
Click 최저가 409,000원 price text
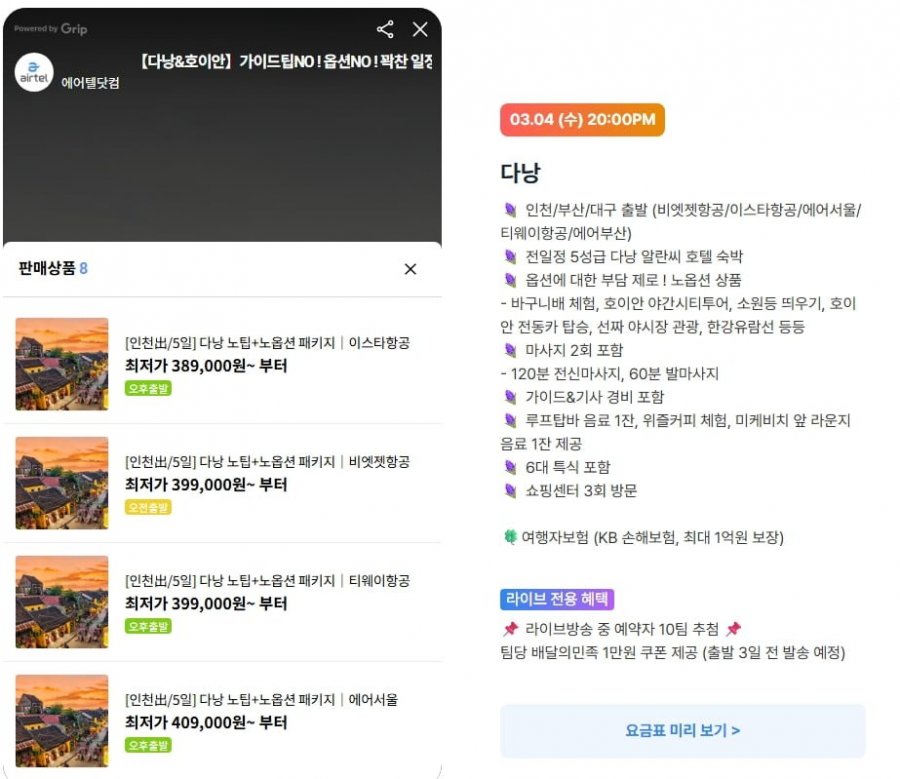206,722
